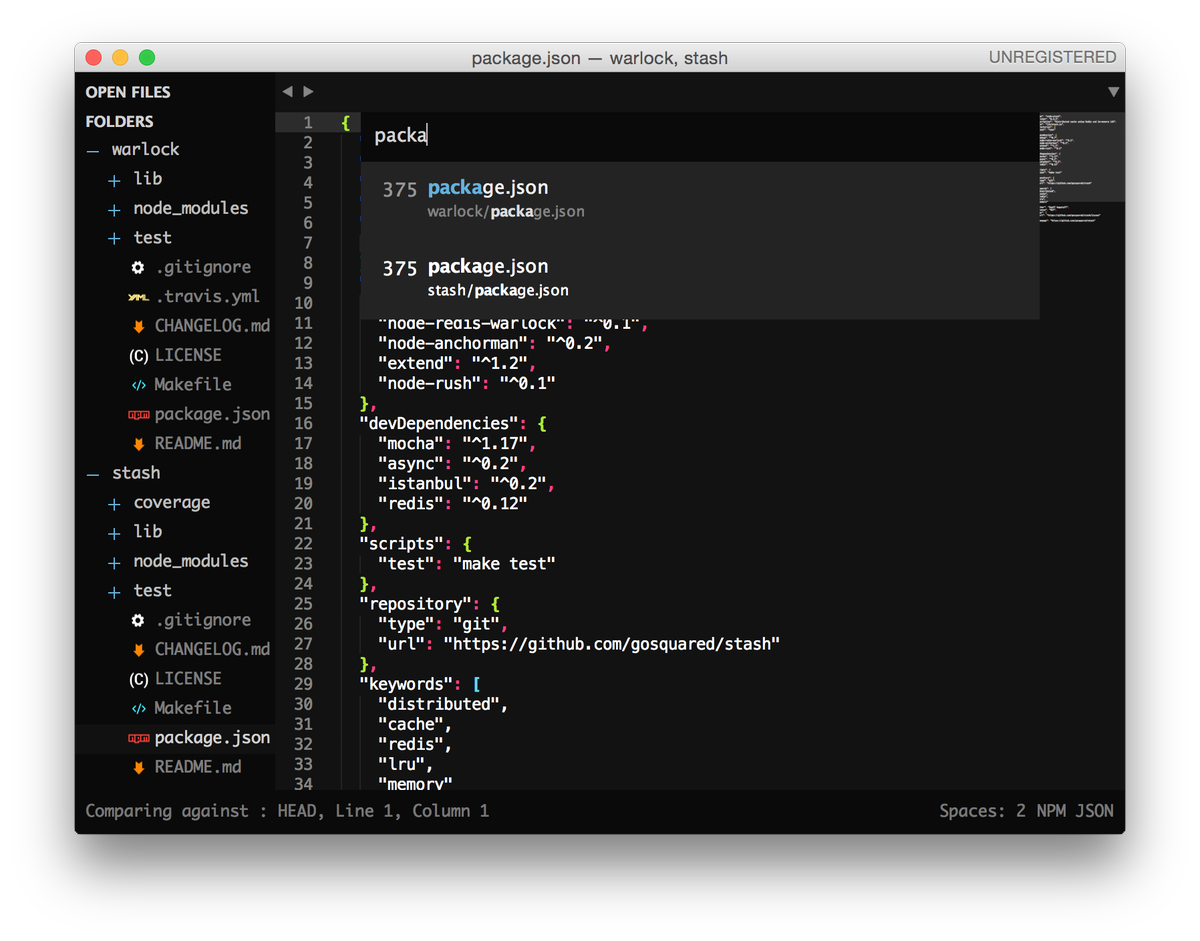This screenshot has width=1200, height=941.
Task: Open stash README.md file
Action: 198,767
